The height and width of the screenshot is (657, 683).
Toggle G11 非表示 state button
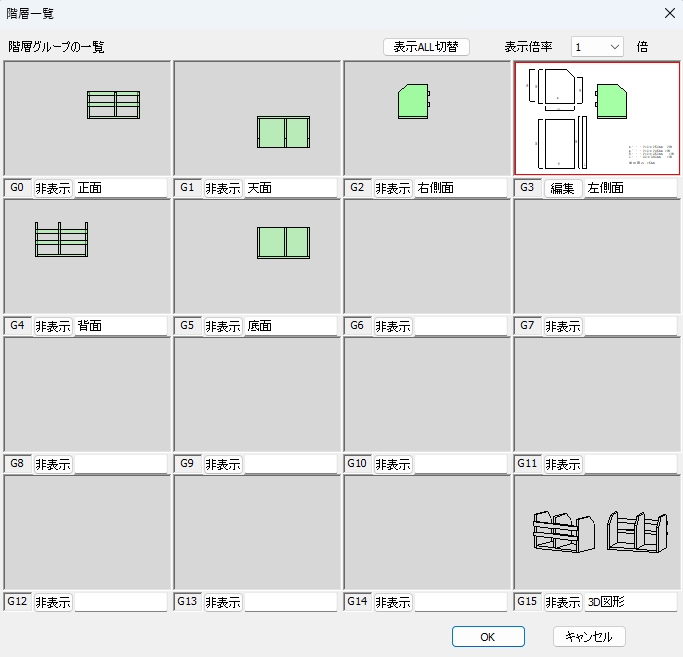(x=563, y=464)
